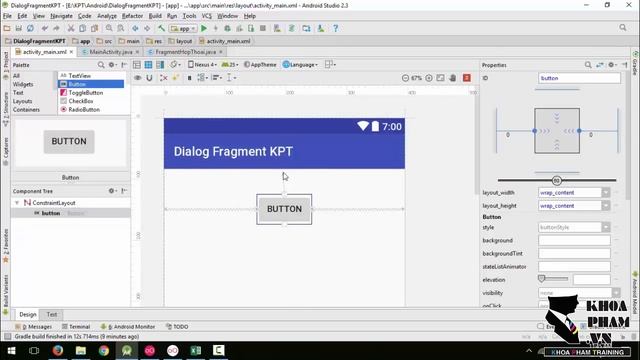
Task: Open the Messages tool window
Action: [x=34, y=327]
